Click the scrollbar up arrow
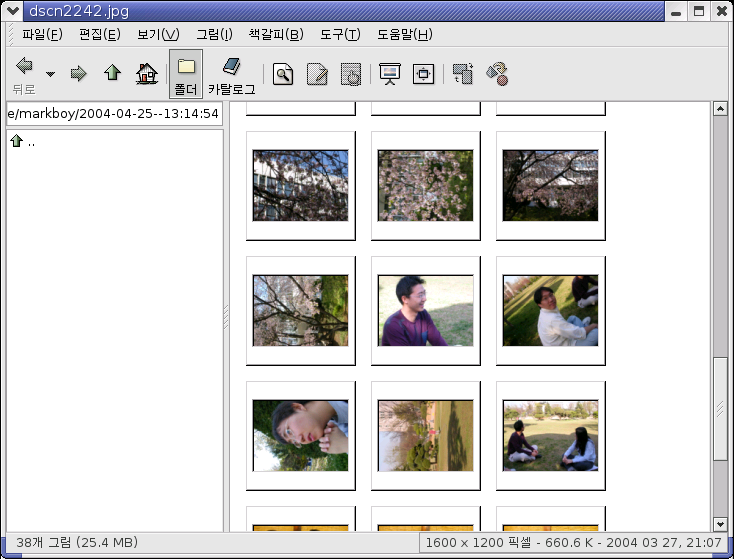Viewport: 734px width, 559px height. [720, 109]
